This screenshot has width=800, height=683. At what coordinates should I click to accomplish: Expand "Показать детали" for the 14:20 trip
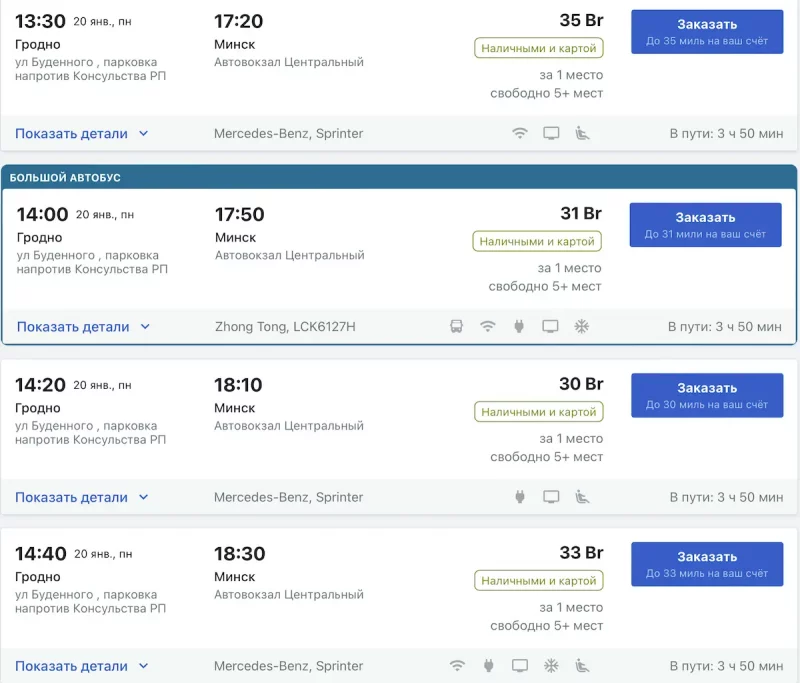(81, 497)
